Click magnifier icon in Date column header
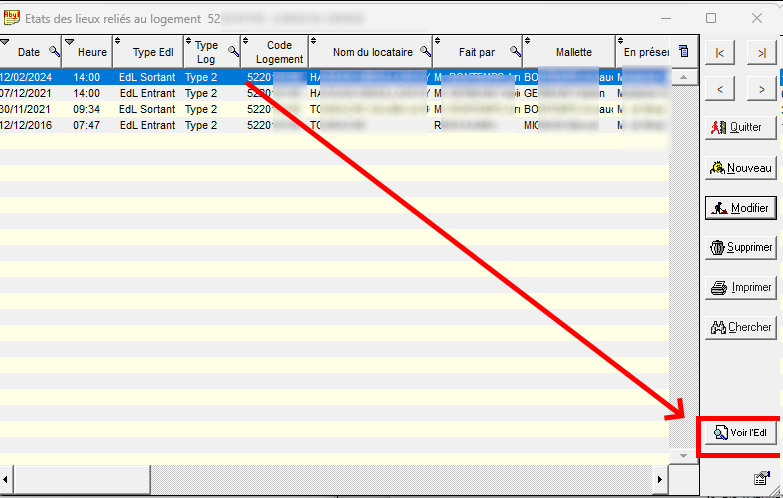783x498 pixels. (x=54, y=52)
